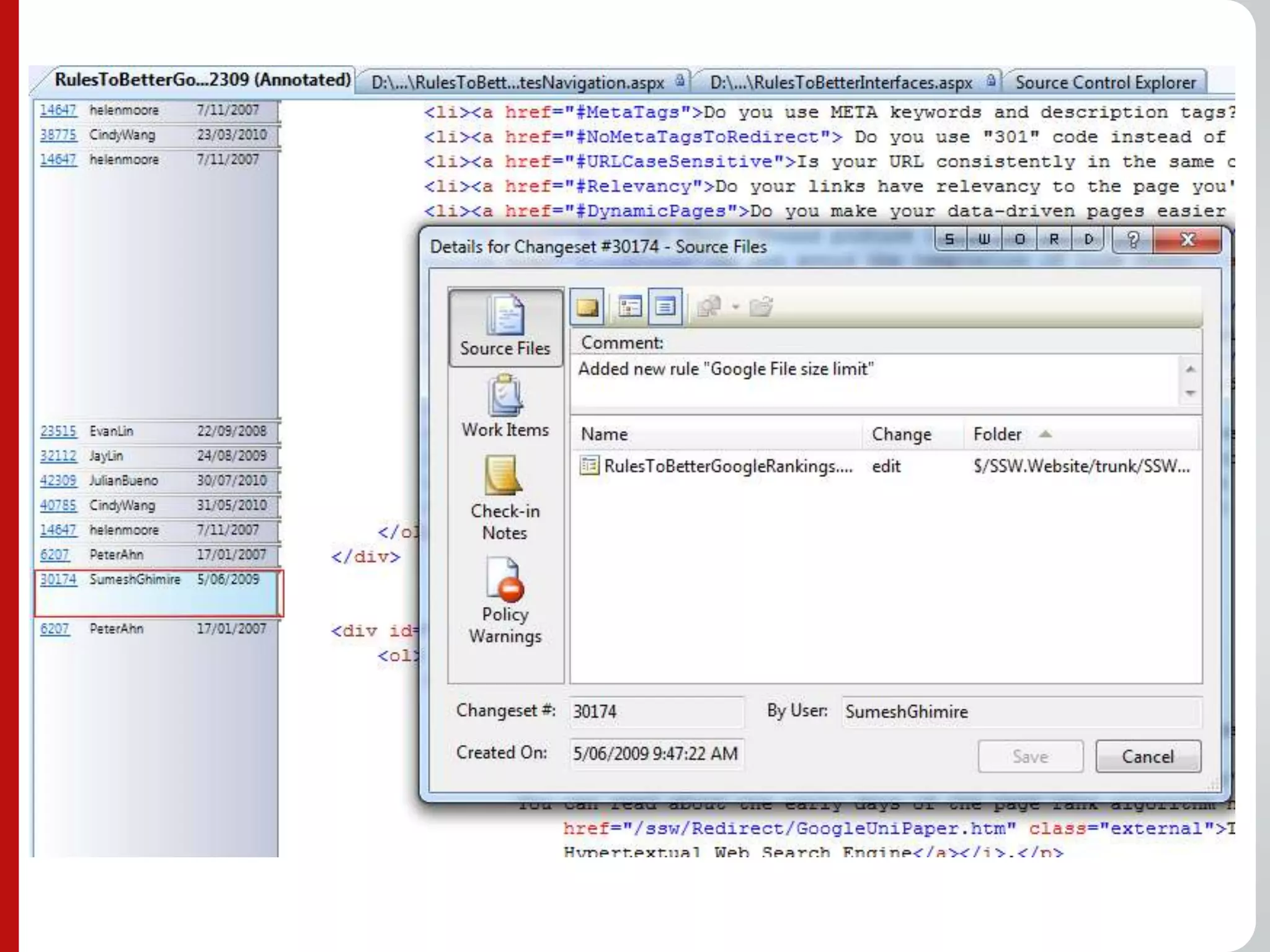The width and height of the screenshot is (1270, 952).
Task: Click the S button in title bar
Action: pos(949,239)
